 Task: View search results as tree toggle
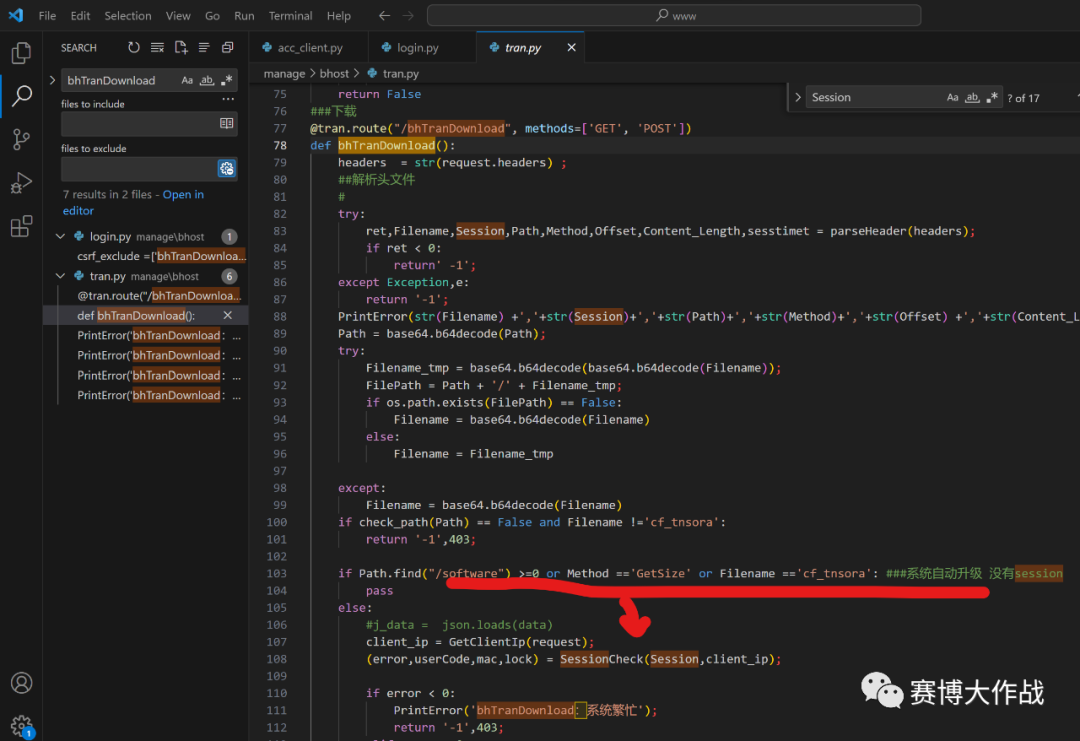pos(204,48)
